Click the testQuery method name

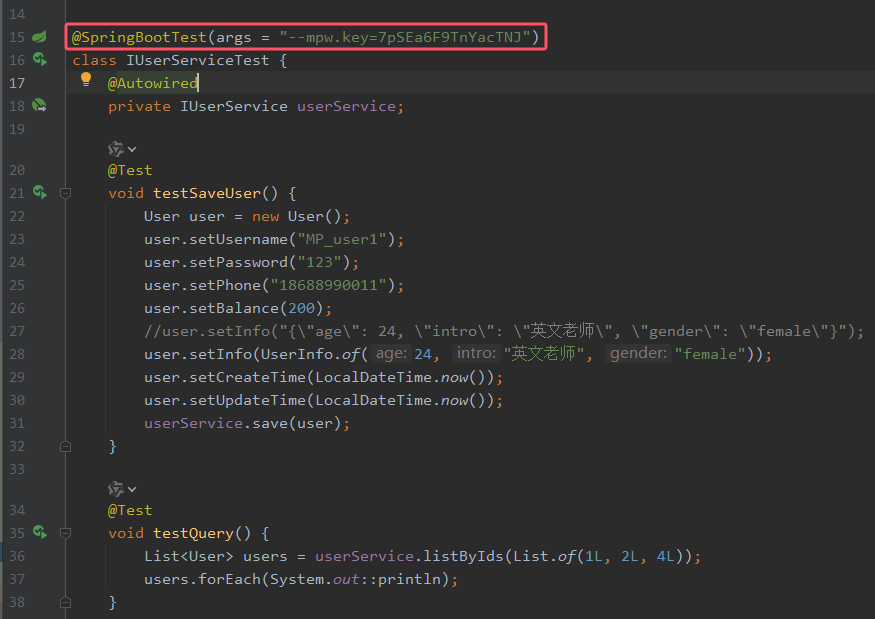[194, 533]
